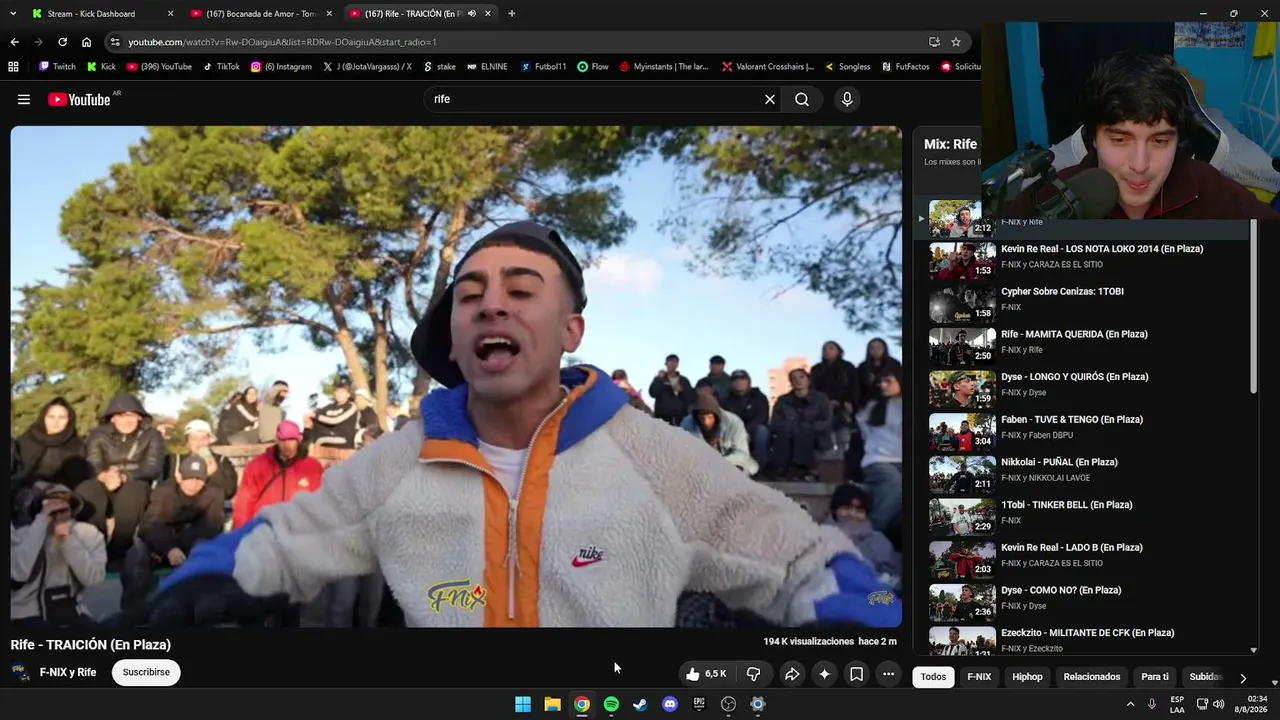Dislike the Rife TRAICIÓN video
Screen dimensions: 1280x720
point(754,674)
